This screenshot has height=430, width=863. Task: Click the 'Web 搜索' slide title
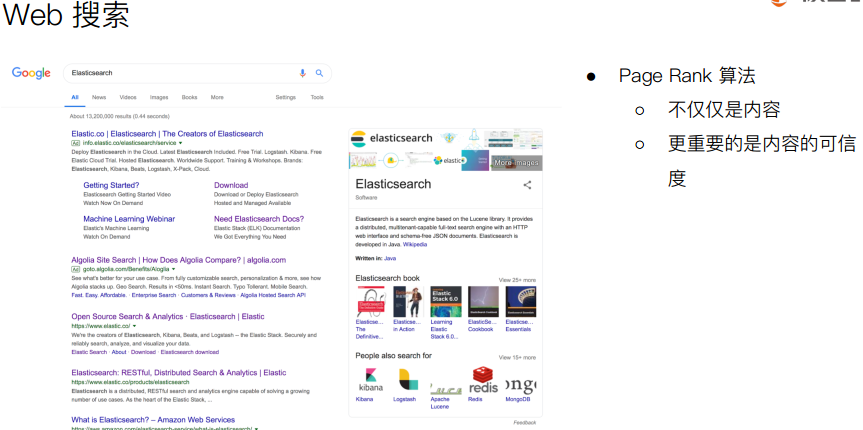point(66,15)
